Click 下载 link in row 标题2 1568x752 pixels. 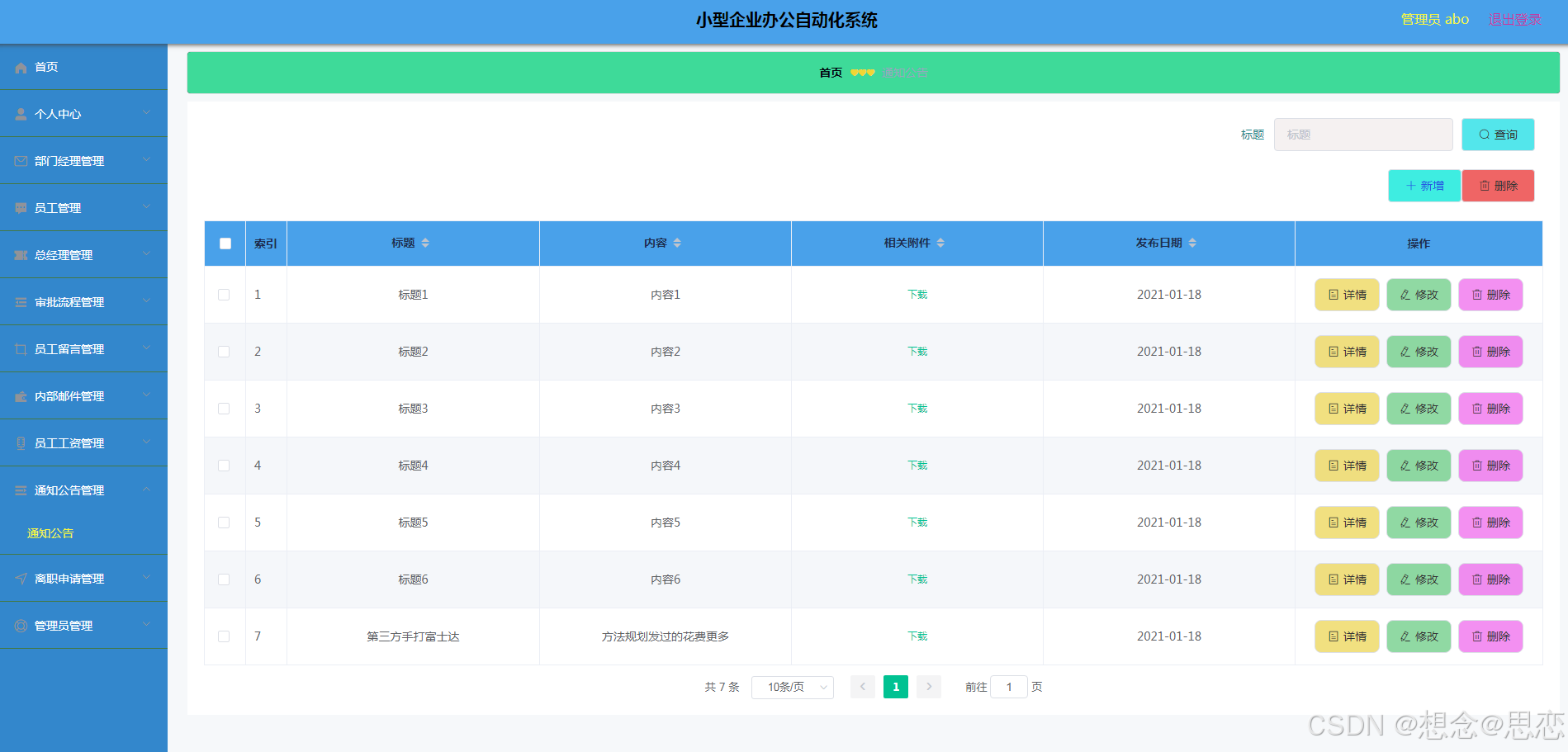[917, 352]
